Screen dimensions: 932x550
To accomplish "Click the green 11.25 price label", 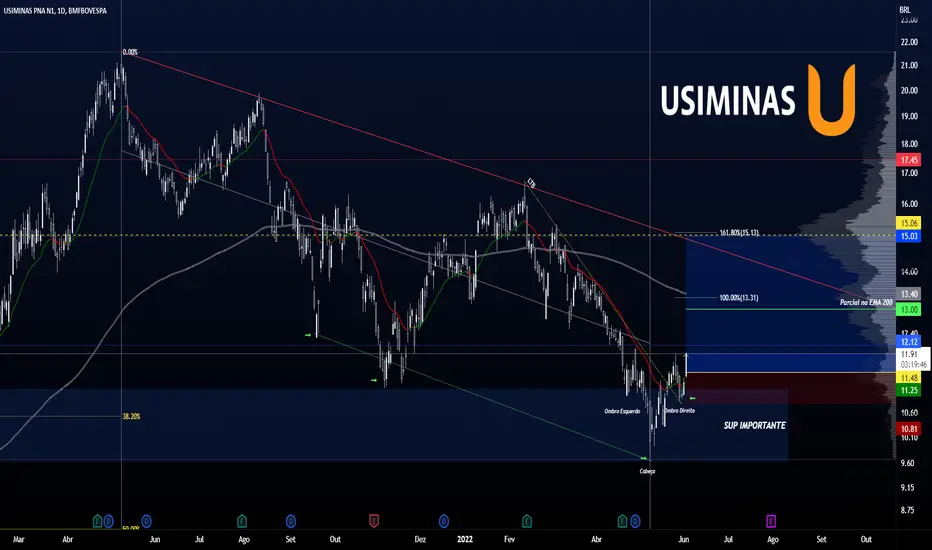I will [909, 390].
